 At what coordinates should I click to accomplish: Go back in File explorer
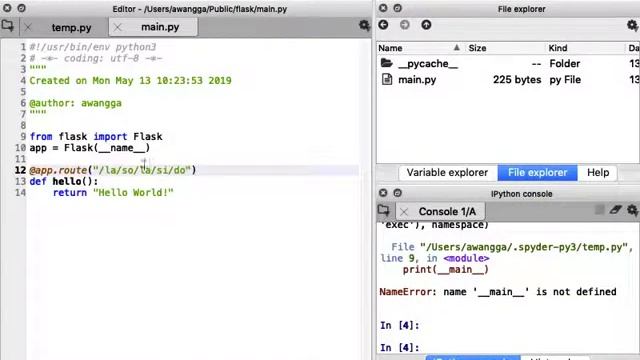pos(383,25)
